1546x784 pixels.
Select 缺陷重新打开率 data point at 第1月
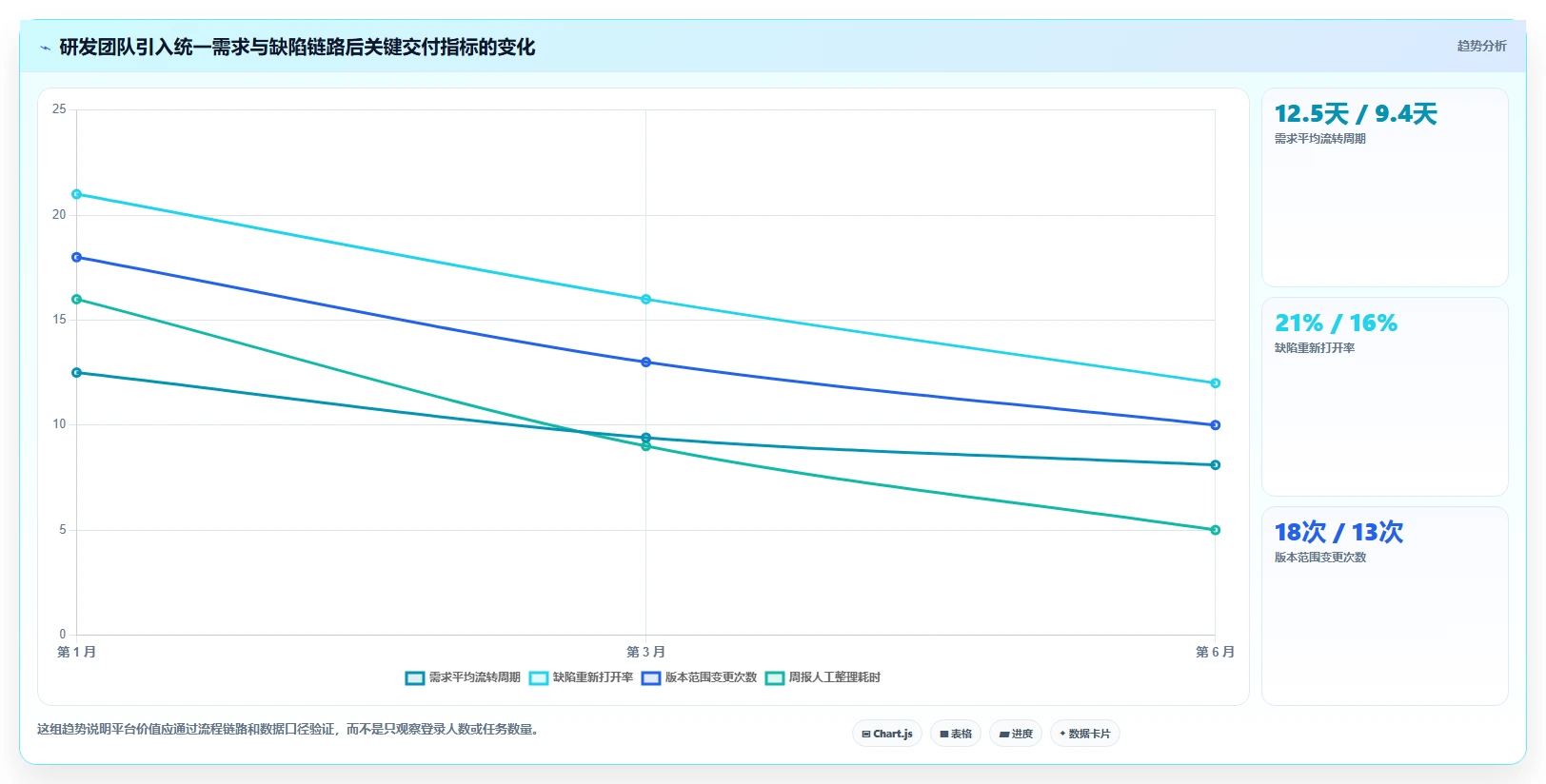77,194
